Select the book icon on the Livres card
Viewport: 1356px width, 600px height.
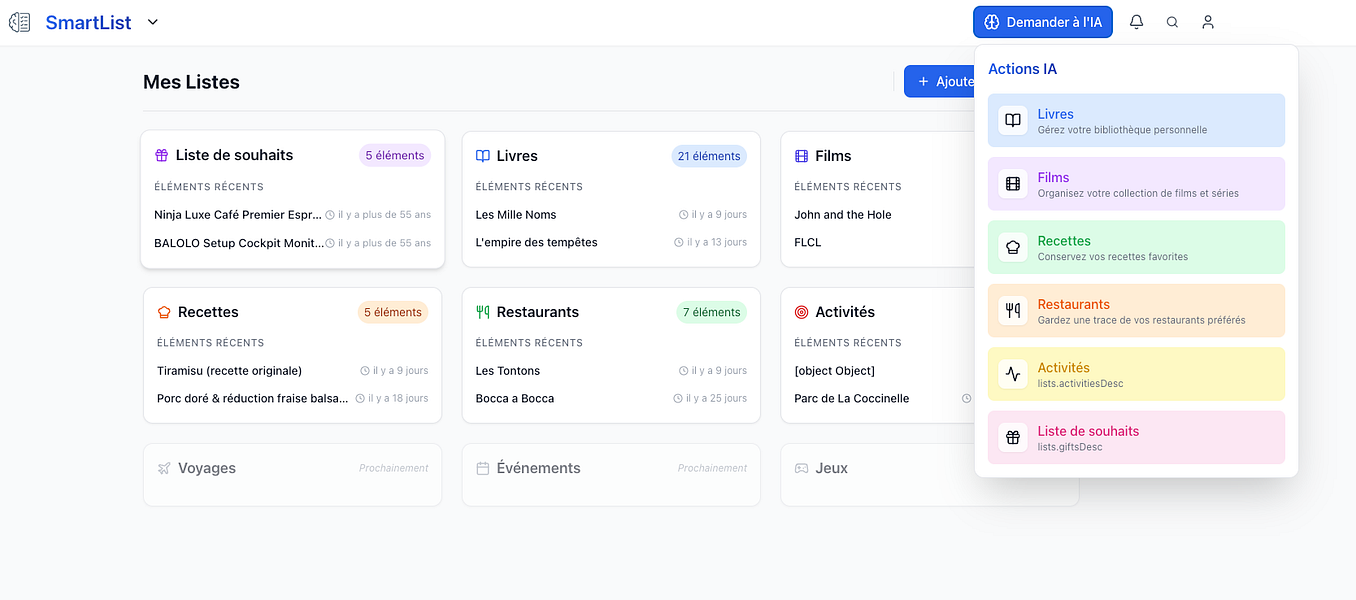481,156
